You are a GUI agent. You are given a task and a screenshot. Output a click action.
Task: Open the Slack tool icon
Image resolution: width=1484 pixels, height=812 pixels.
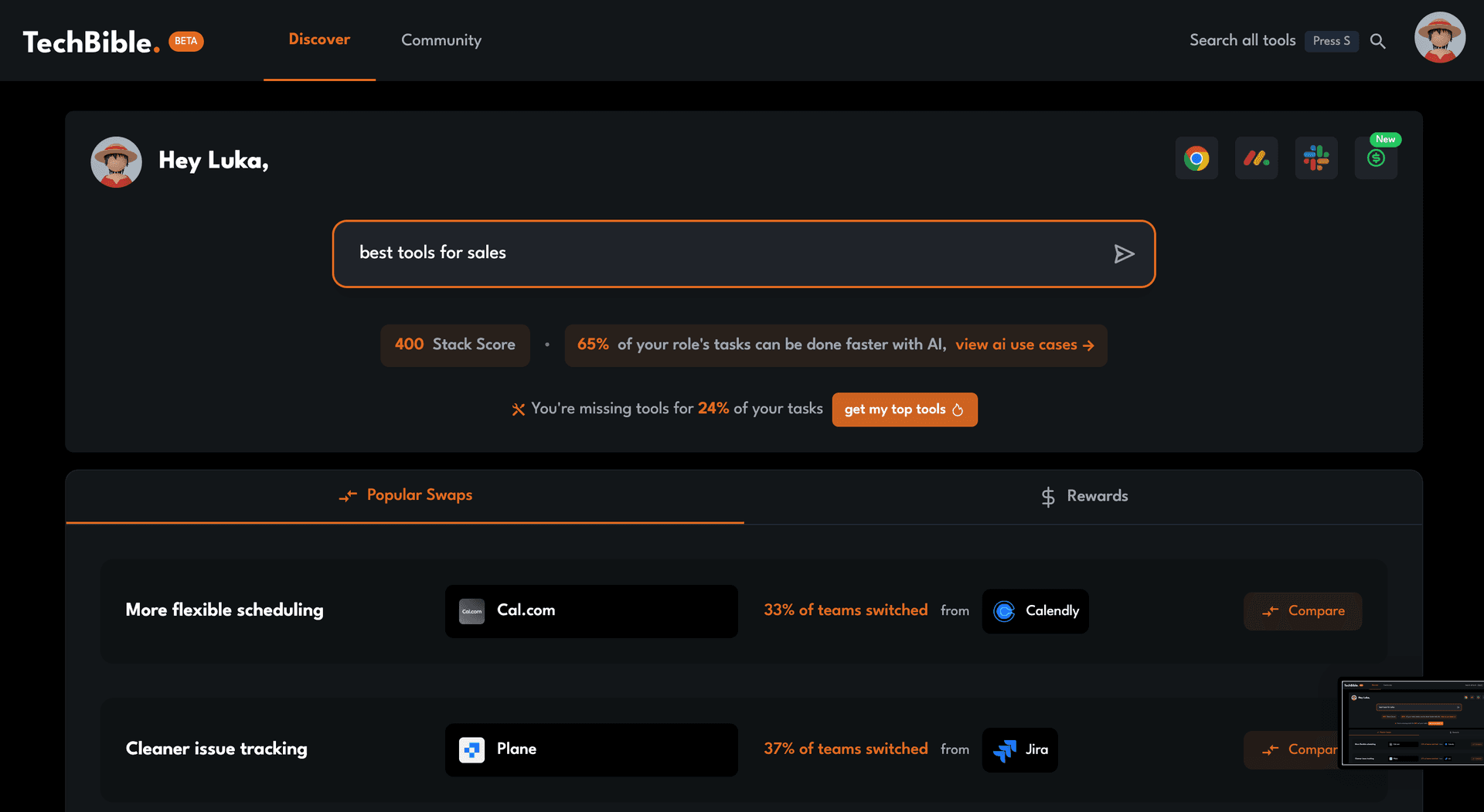point(1316,158)
